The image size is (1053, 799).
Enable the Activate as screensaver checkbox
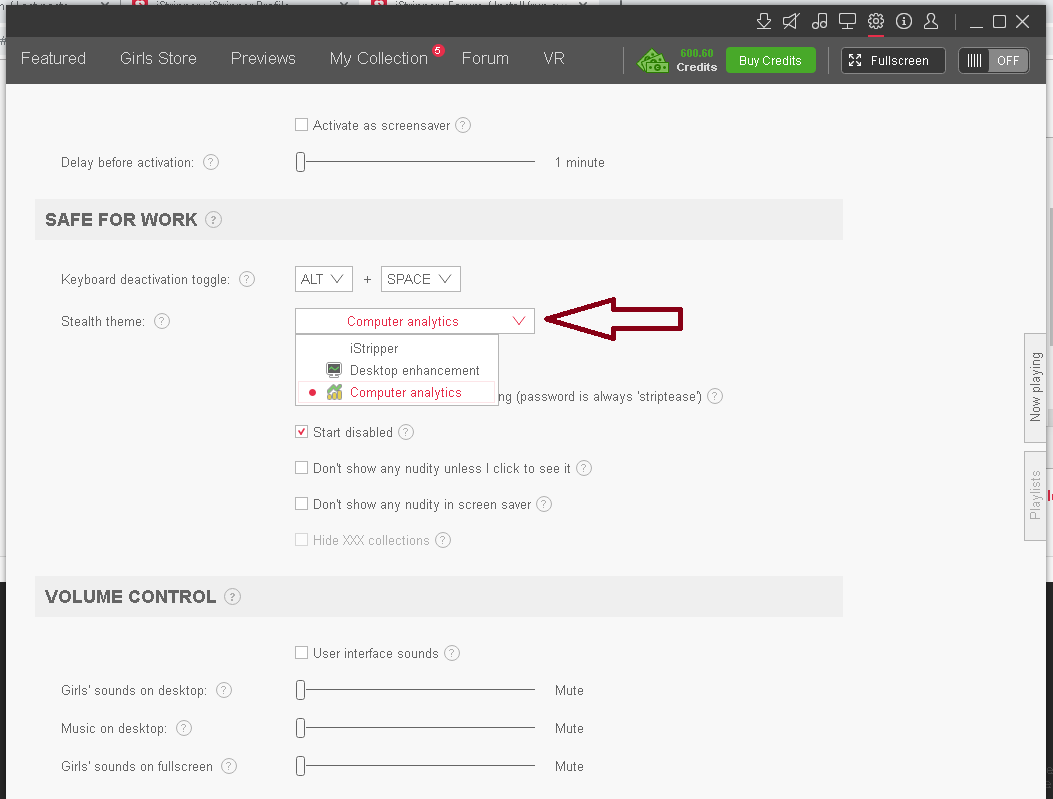[302, 125]
